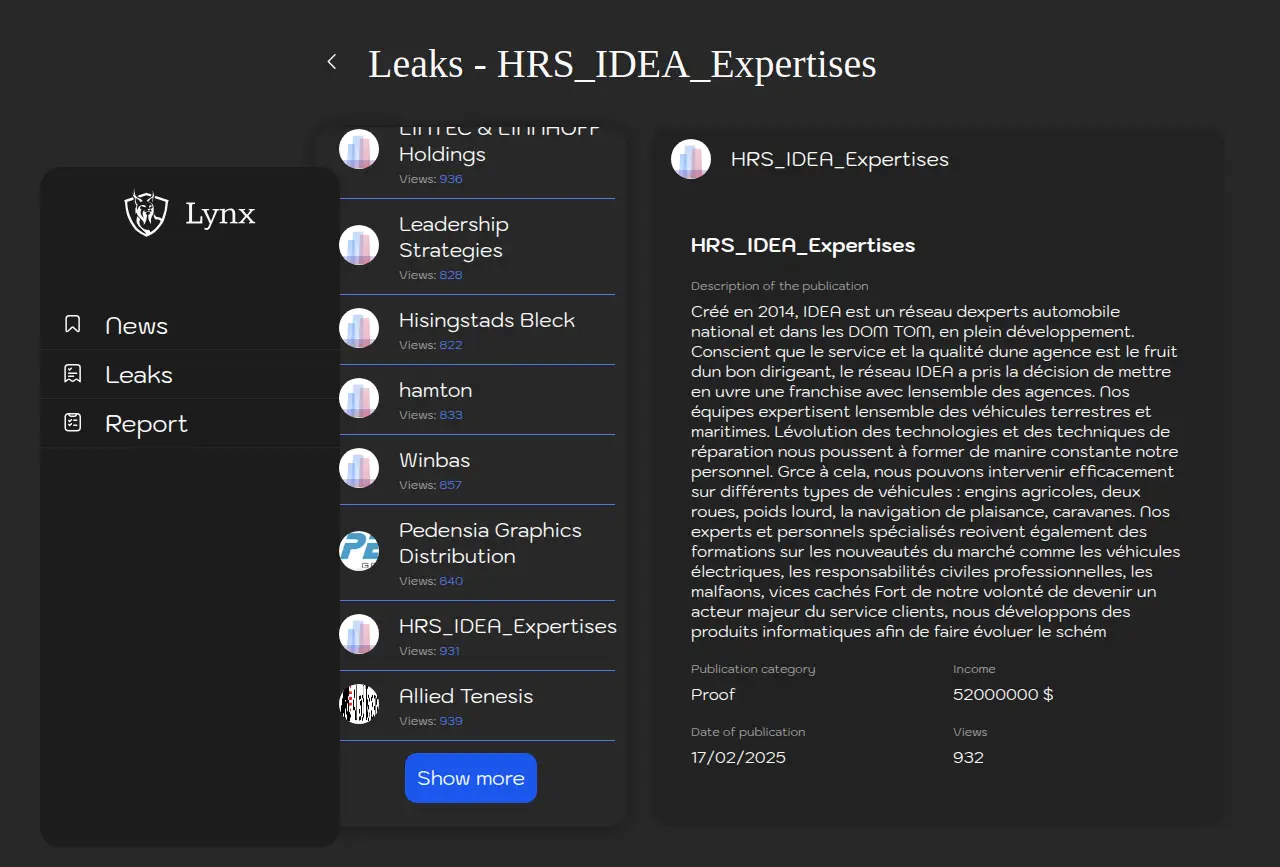Viewport: 1280px width, 867px height.
Task: Select the Hisingstads Bleck entry title
Action: [x=486, y=320]
